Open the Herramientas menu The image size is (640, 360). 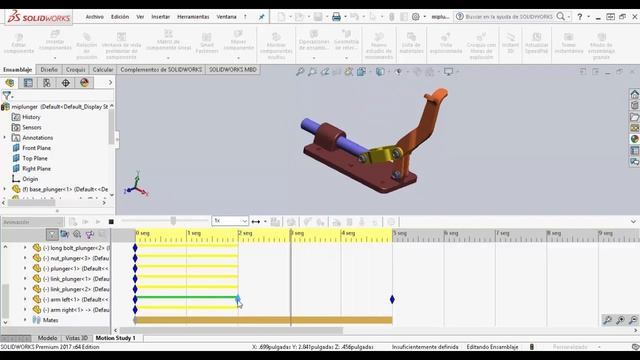click(193, 17)
